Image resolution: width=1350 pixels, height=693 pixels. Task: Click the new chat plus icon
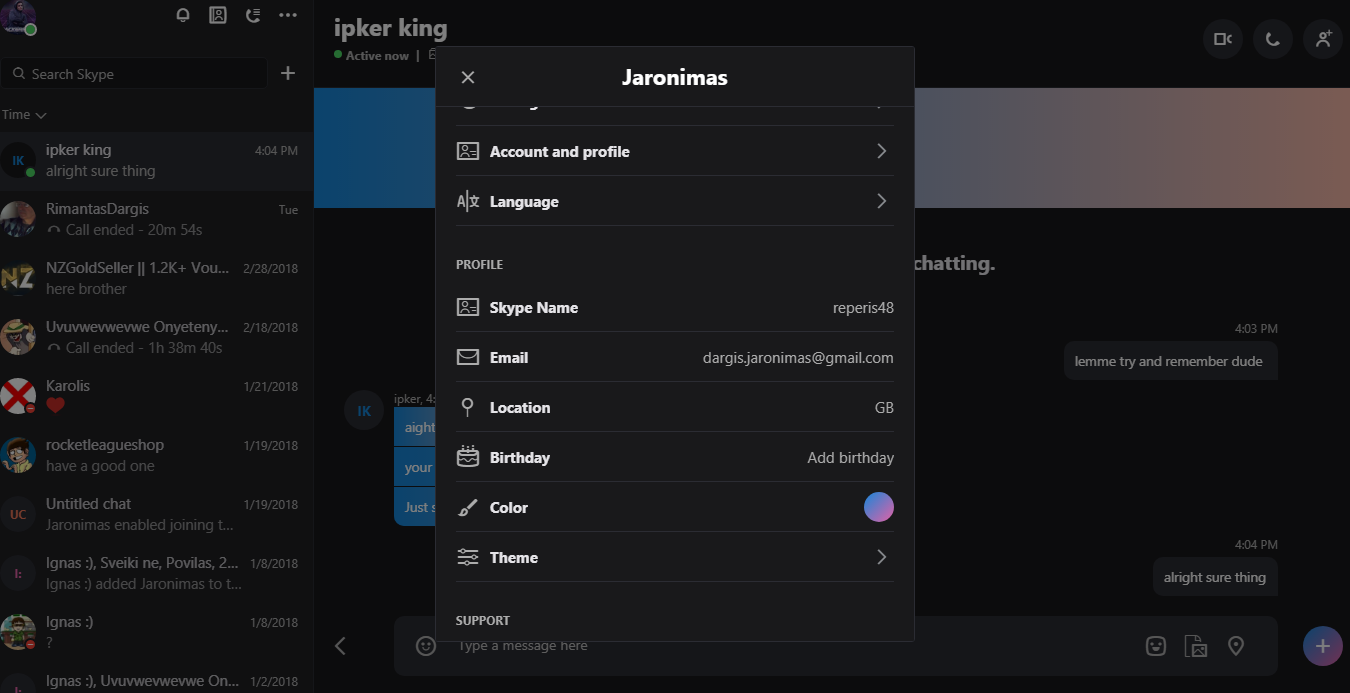(x=288, y=73)
